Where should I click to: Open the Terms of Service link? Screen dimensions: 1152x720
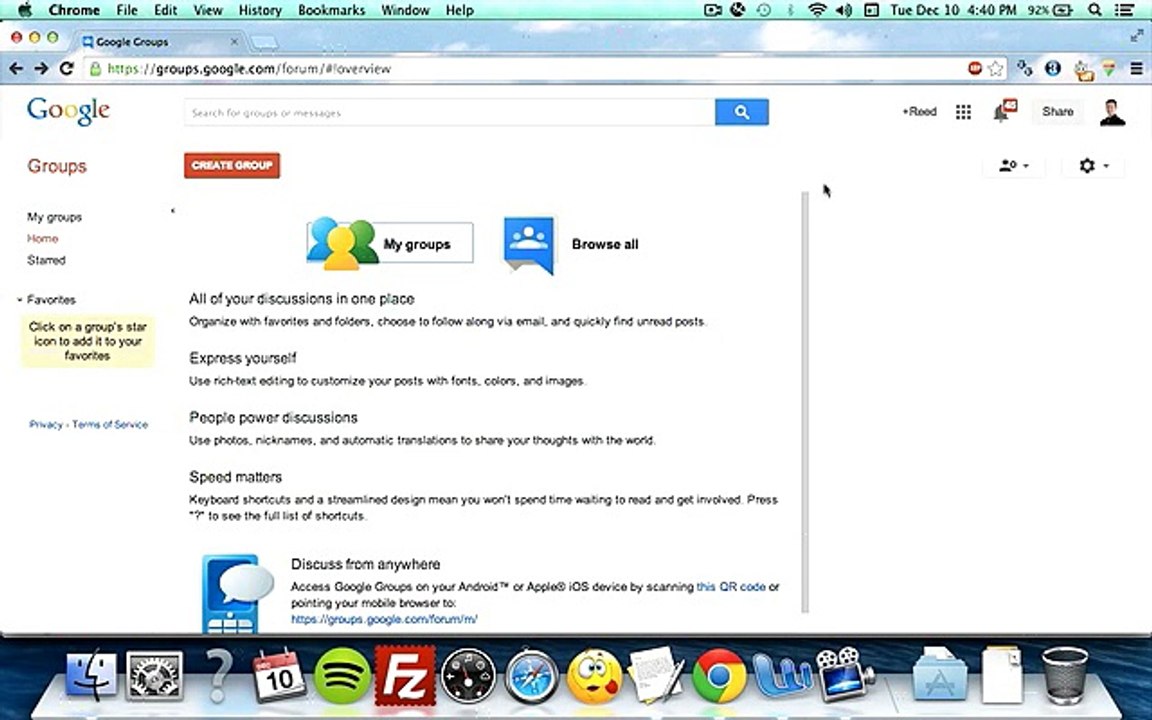(x=110, y=425)
